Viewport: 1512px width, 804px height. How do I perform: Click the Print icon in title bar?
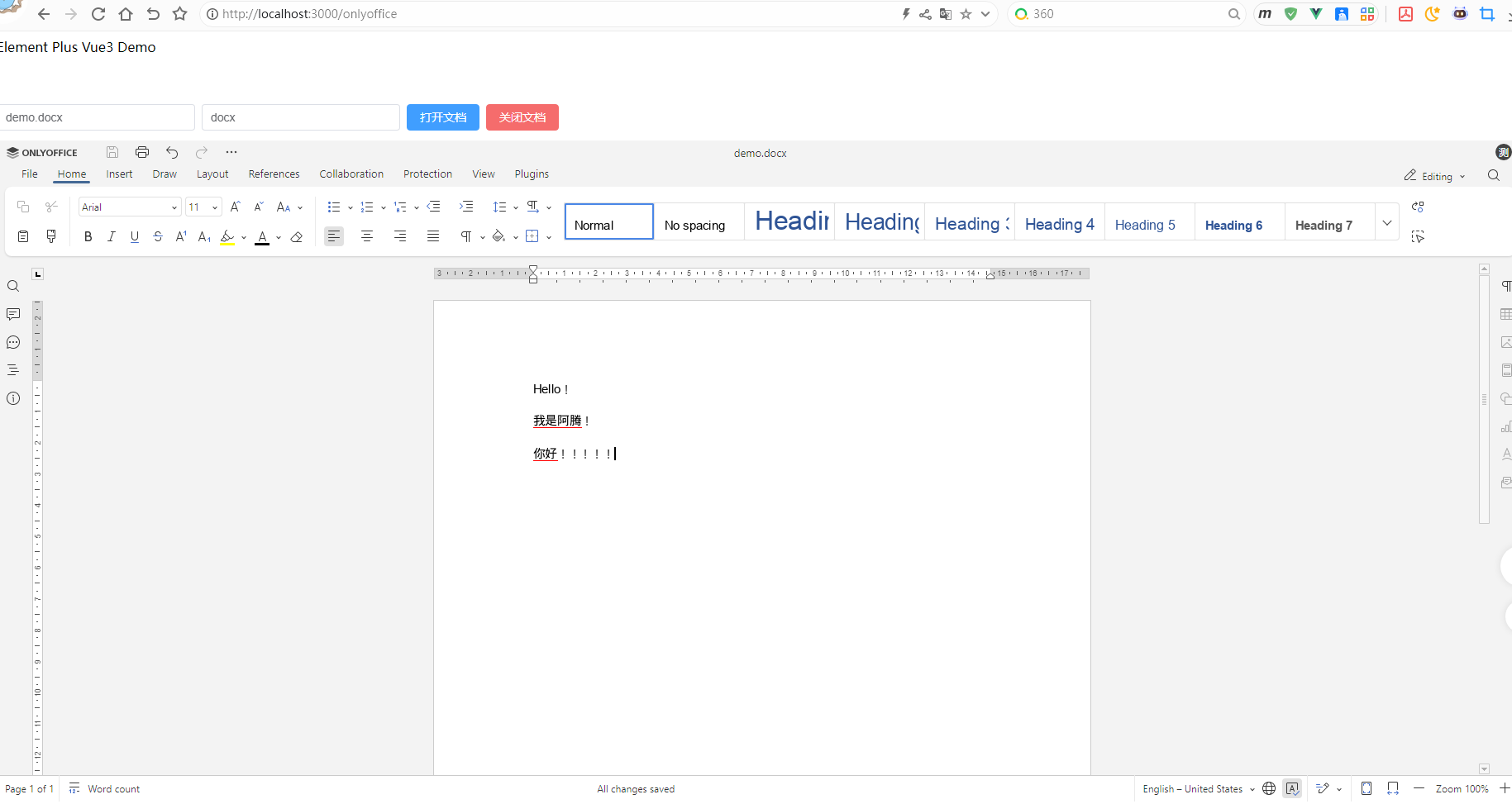[142, 152]
